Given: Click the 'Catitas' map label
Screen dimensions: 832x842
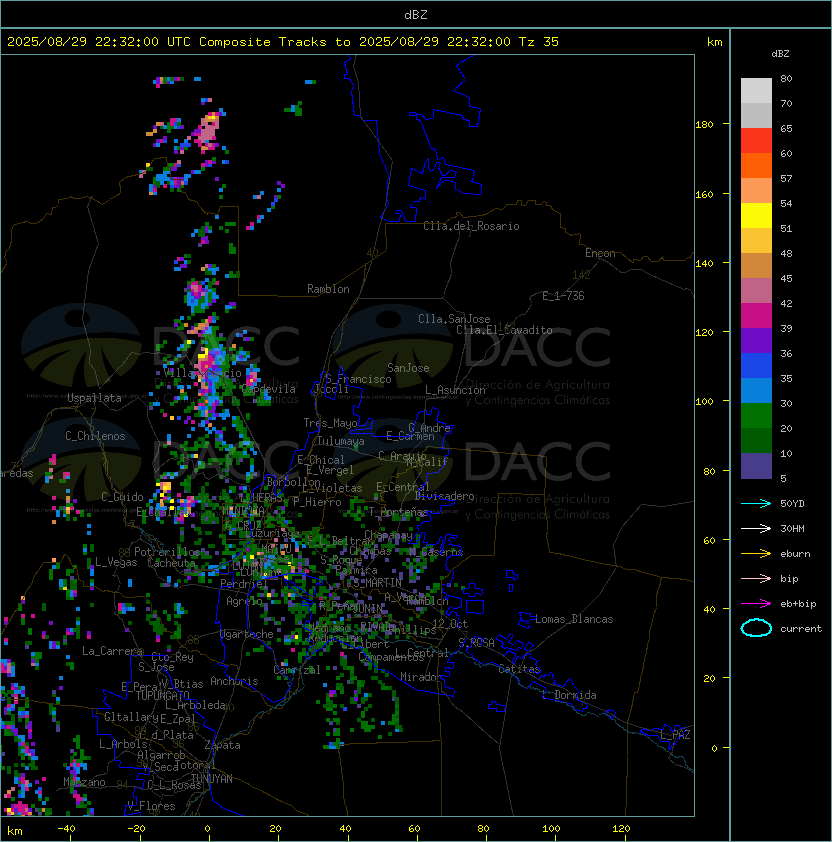Looking at the screenshot, I should tap(519, 669).
